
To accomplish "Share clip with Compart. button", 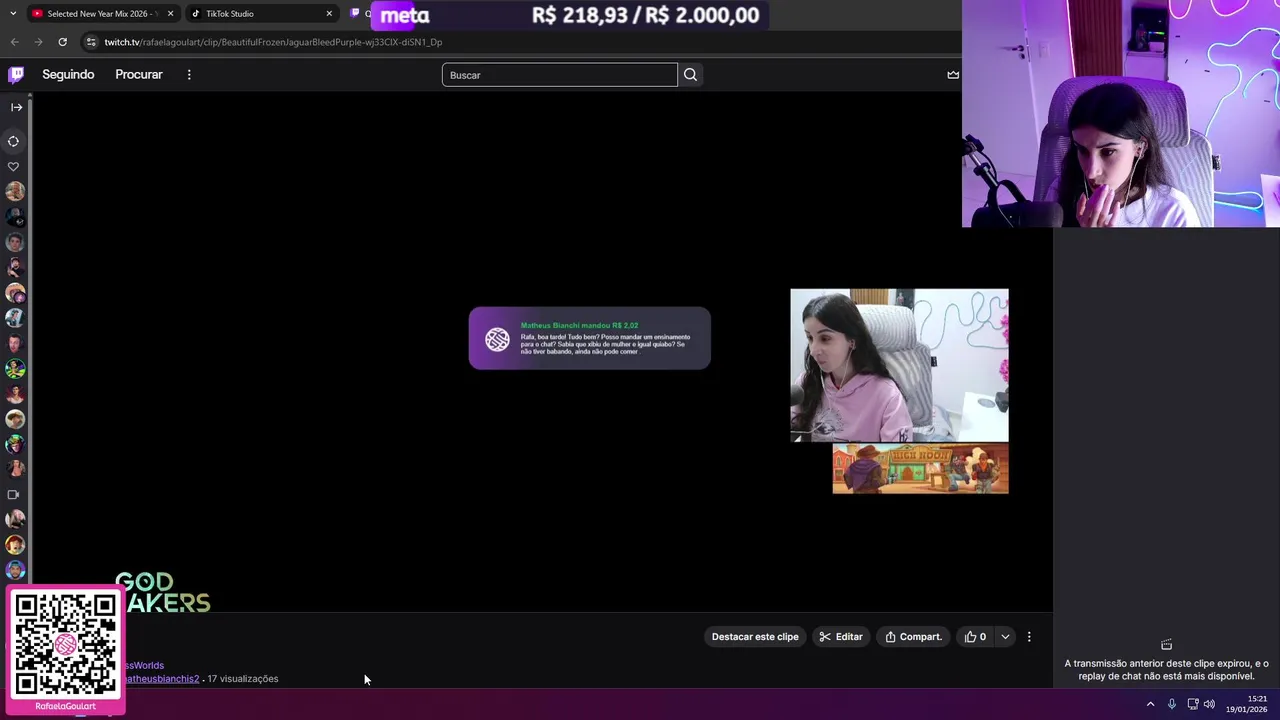I will click(914, 637).
